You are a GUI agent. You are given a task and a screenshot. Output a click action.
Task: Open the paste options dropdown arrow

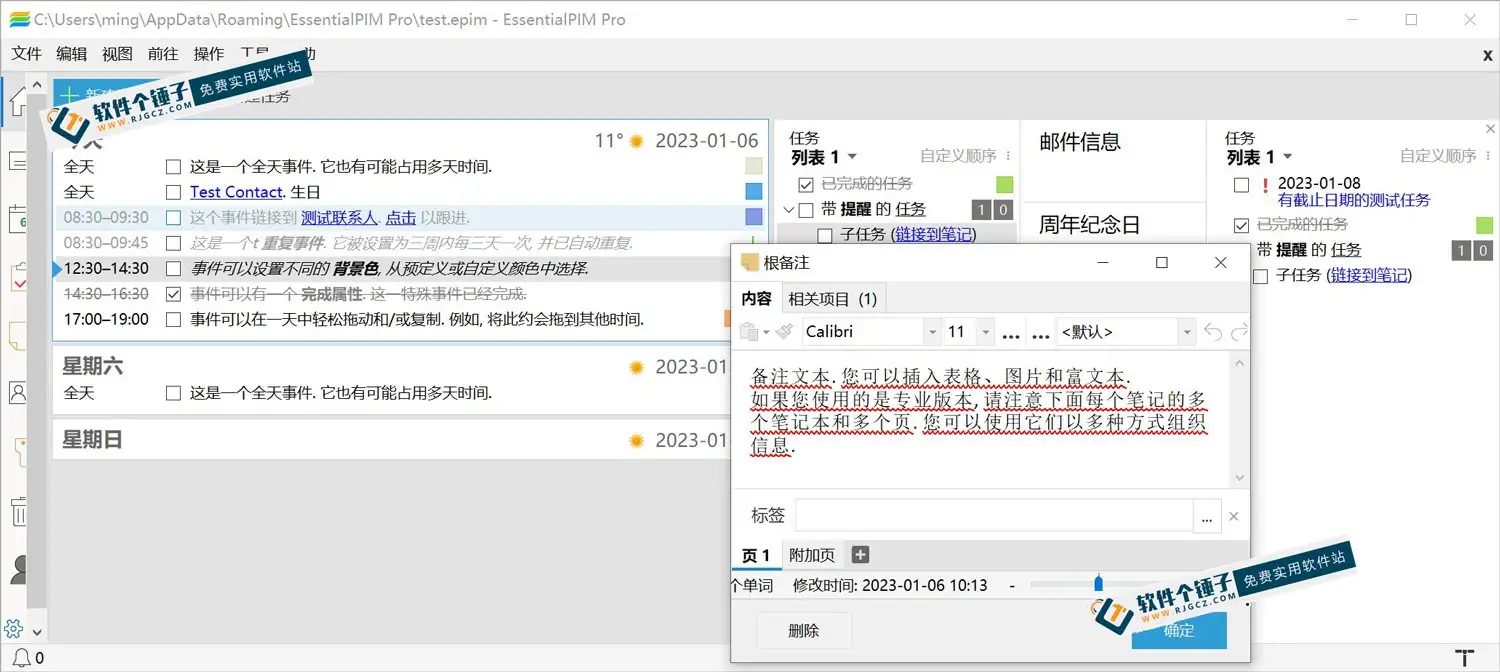(766, 332)
